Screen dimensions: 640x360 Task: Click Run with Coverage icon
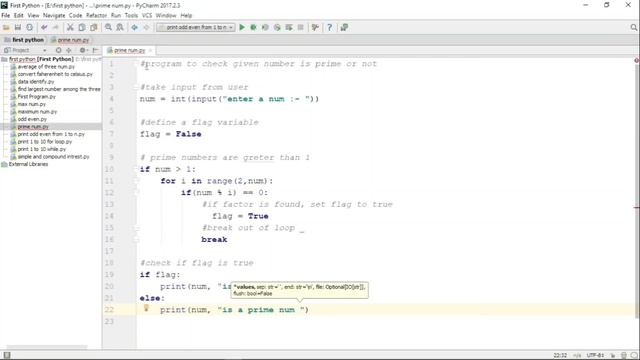(265, 27)
